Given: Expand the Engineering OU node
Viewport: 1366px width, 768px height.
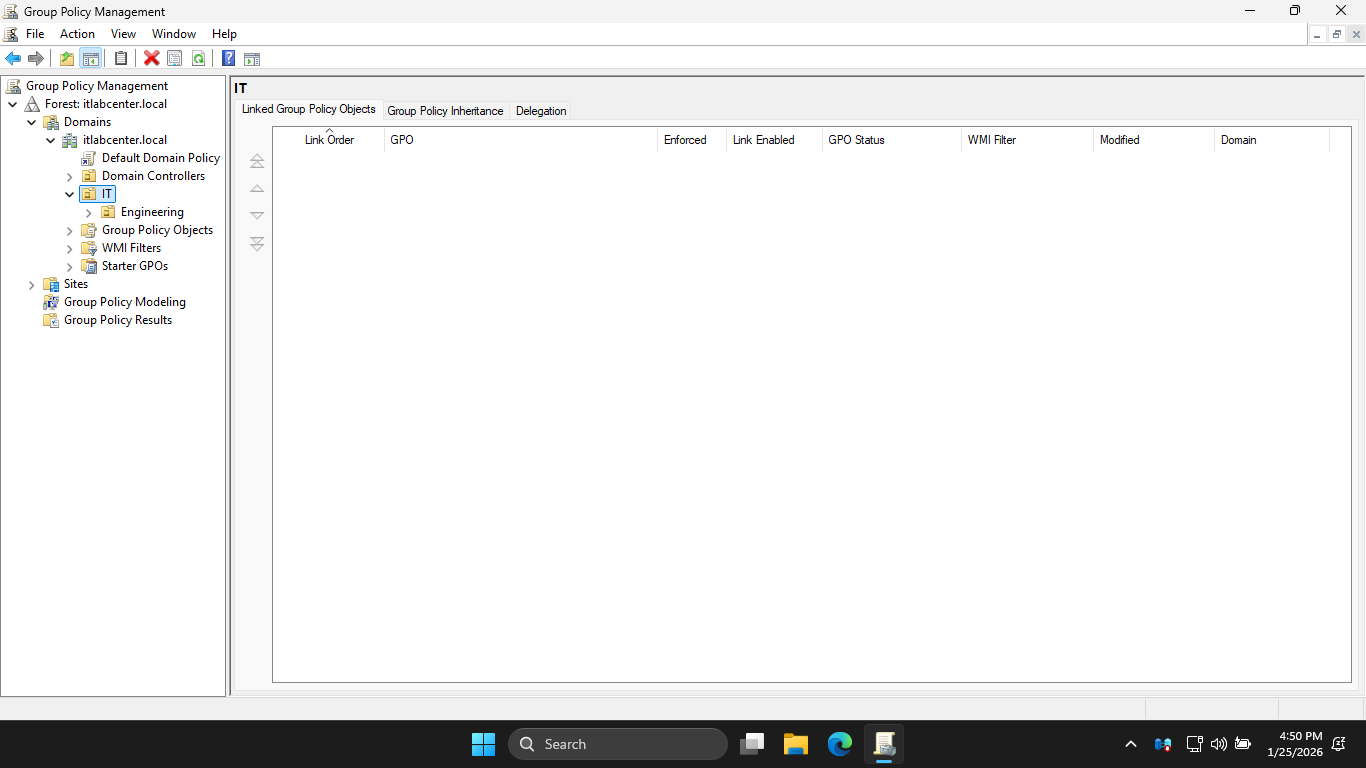Looking at the screenshot, I should (x=89, y=212).
